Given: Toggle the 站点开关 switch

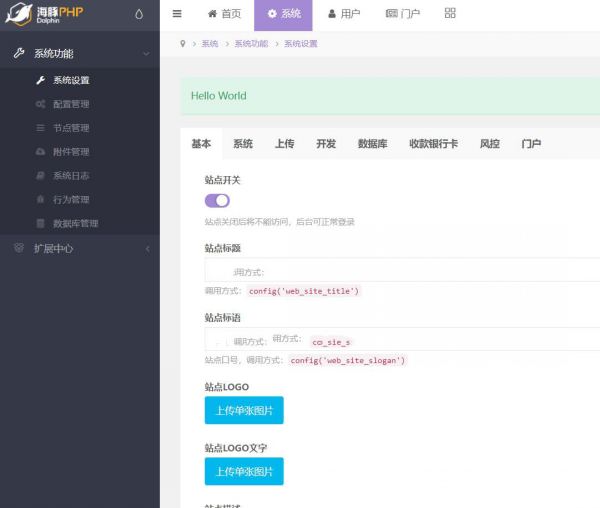Looking at the screenshot, I should (x=217, y=201).
